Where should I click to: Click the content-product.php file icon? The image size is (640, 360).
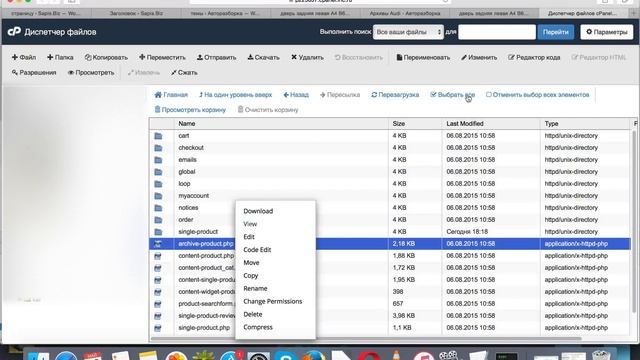pyautogui.click(x=158, y=256)
